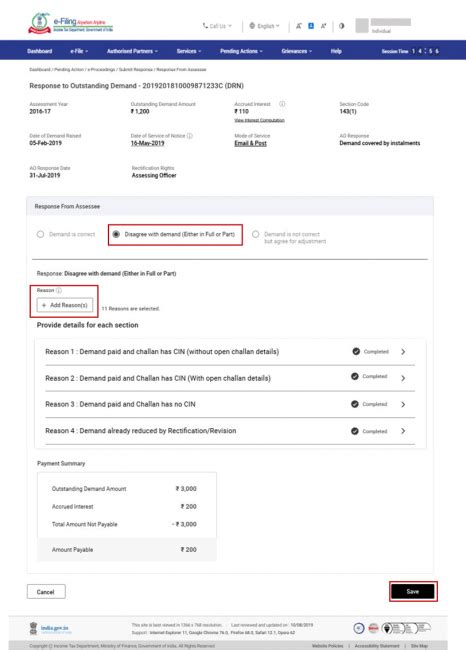Open Help in navigation bar

(336, 51)
